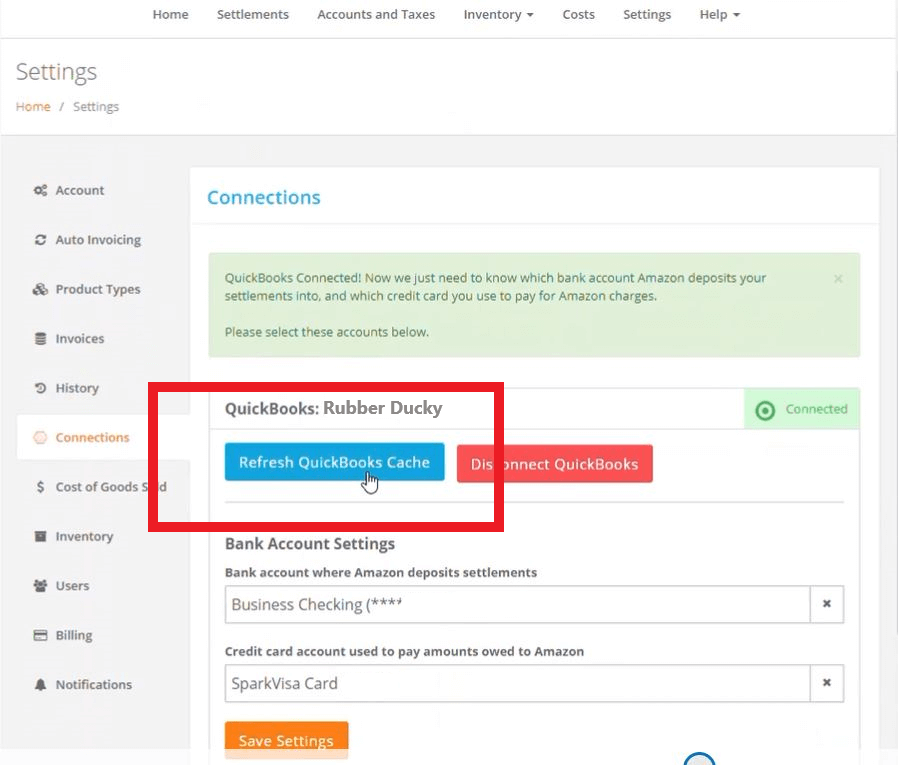
Task: Click the Connections circle icon
Action: [x=40, y=437]
